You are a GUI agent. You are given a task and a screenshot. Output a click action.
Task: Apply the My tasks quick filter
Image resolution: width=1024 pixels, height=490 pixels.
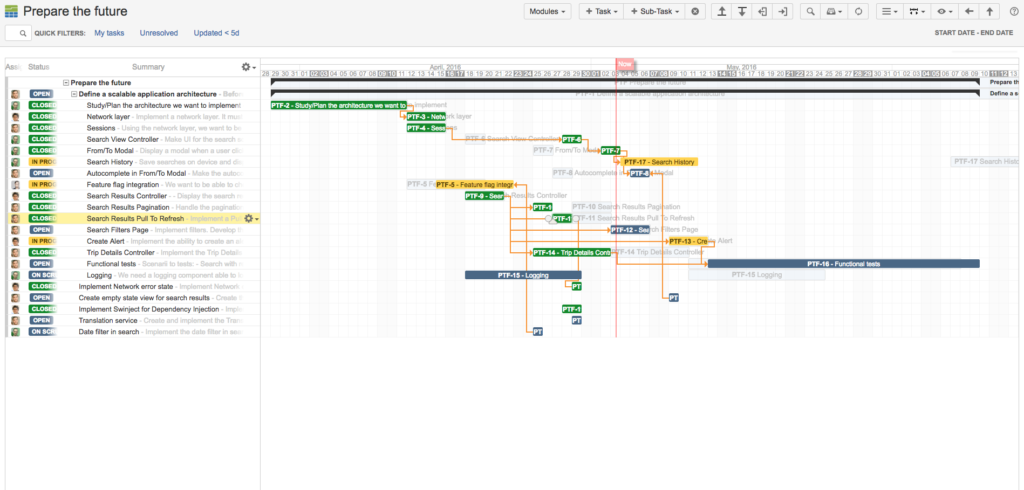(108, 33)
